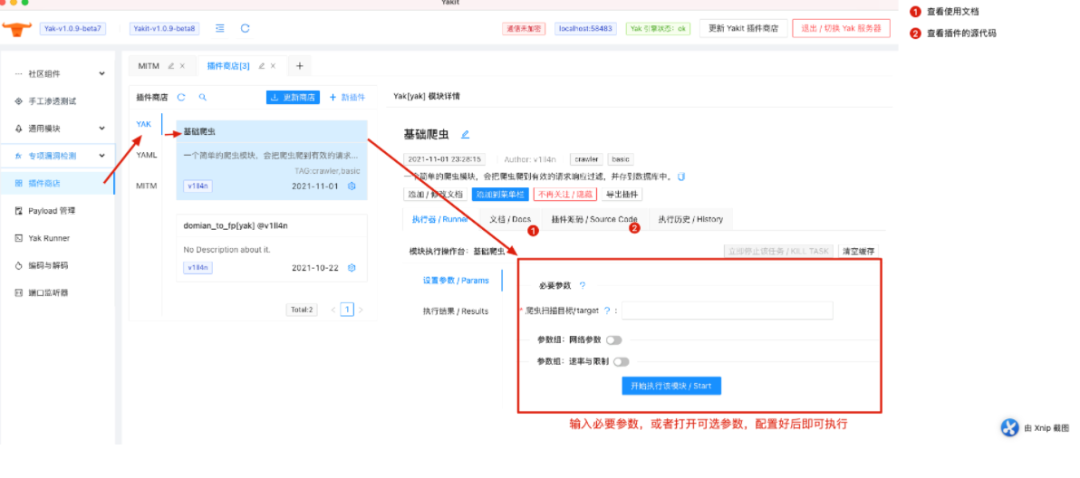Click the Yakit-v1.0.9-beta8 version tag
This screenshot has width=1080, height=478.
click(x=164, y=28)
